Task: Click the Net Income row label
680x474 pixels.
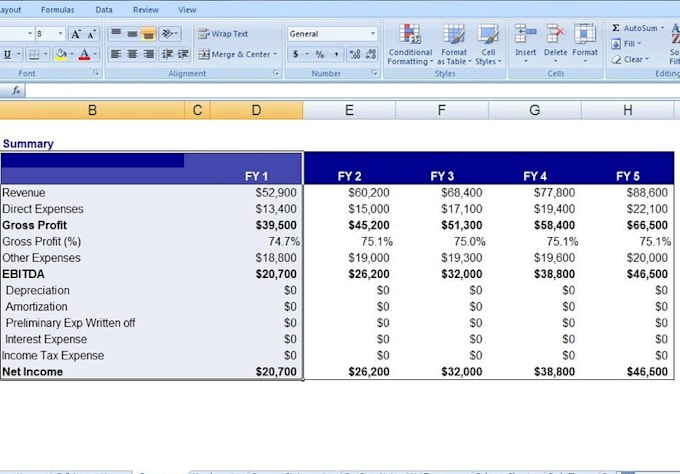Action: 33,372
